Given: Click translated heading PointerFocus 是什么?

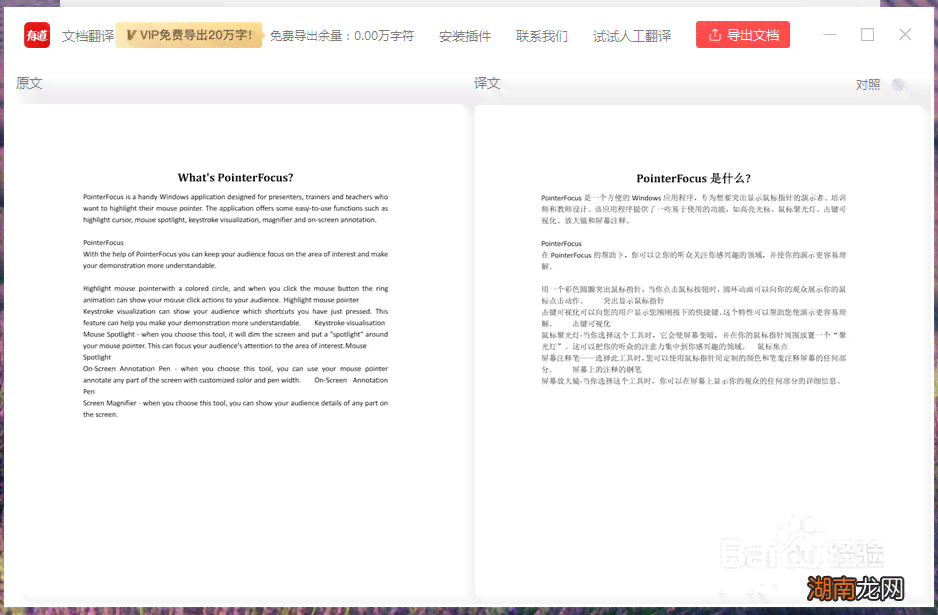Looking at the screenshot, I should coord(693,178).
